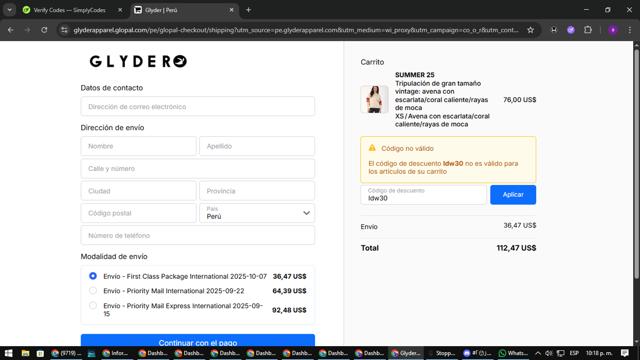
Task: Focus the Ciudad field
Action: (x=138, y=191)
